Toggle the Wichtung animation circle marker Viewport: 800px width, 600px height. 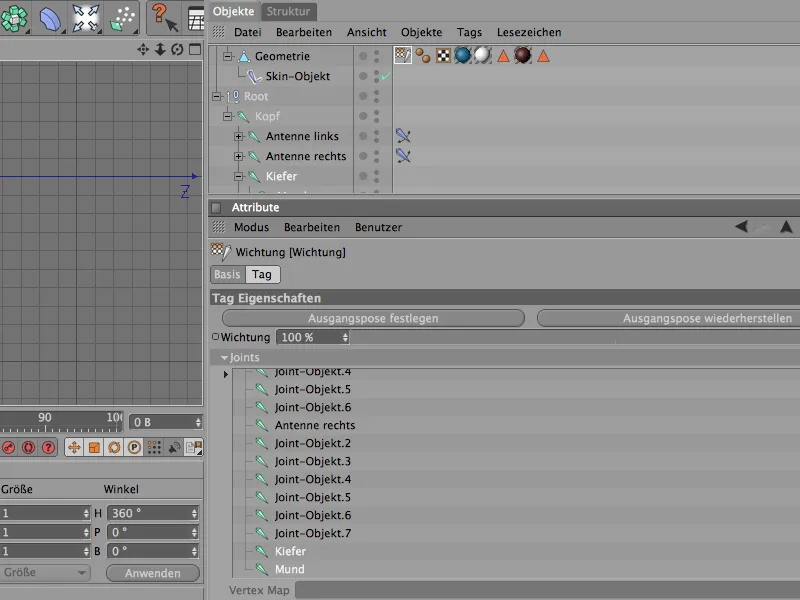coord(215,337)
